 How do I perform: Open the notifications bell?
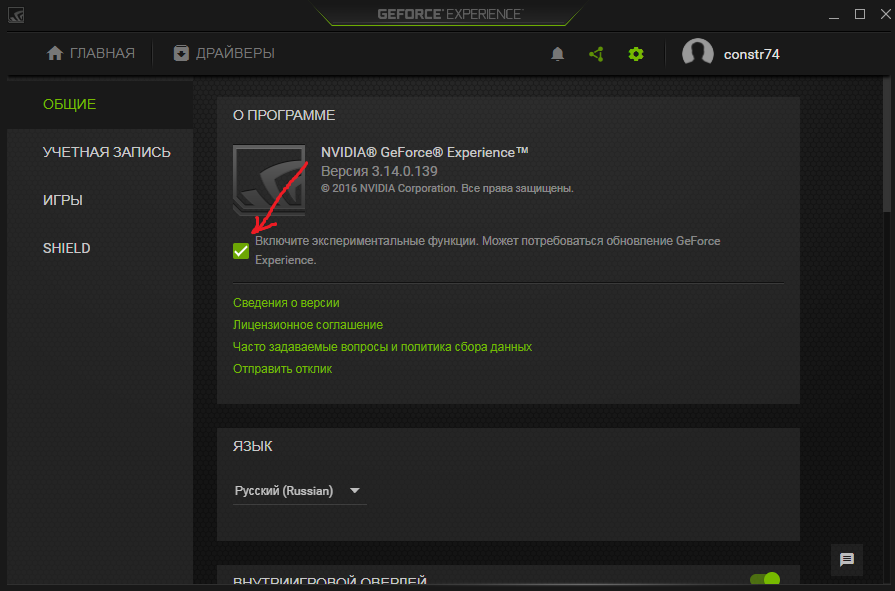tap(557, 54)
